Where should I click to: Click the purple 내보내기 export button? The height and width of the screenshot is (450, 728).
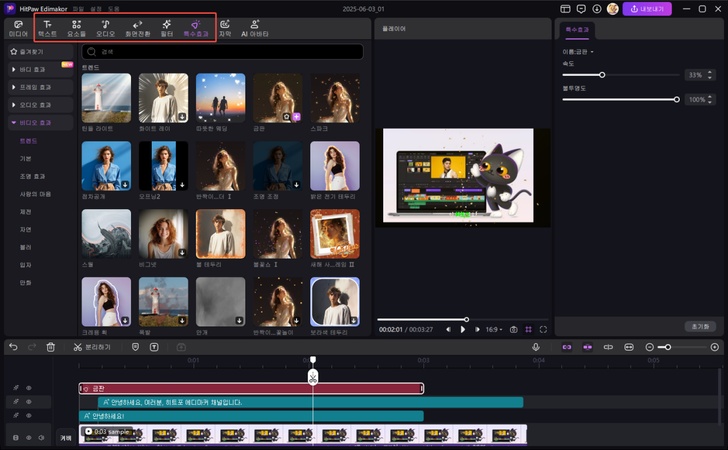click(647, 9)
